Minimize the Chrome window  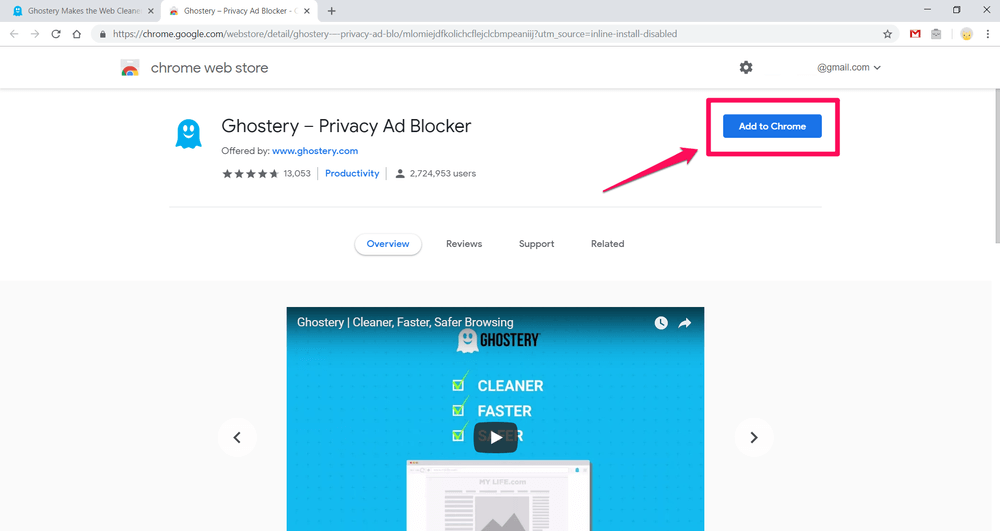point(927,10)
